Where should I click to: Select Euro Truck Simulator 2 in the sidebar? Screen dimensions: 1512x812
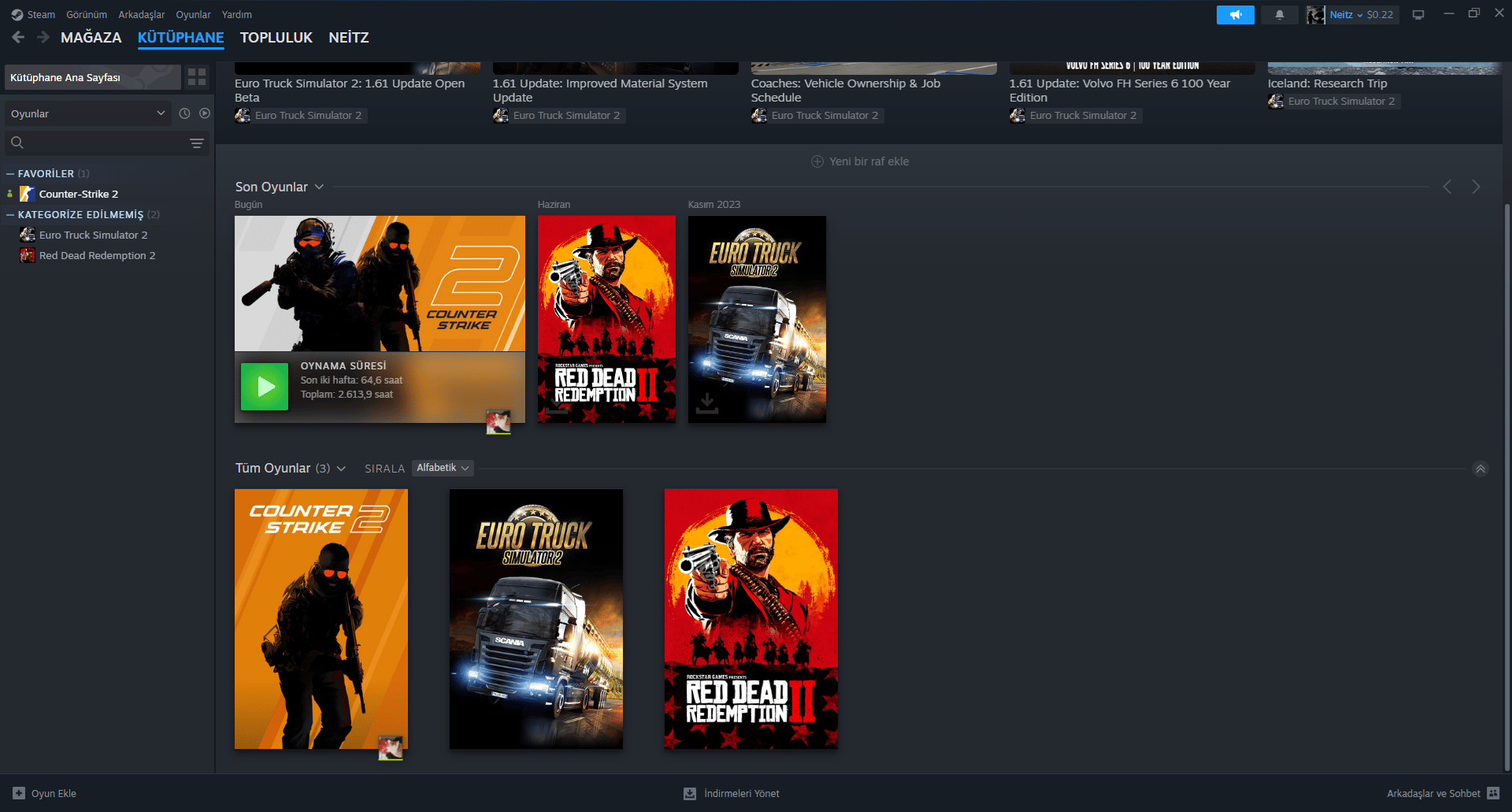(94, 235)
